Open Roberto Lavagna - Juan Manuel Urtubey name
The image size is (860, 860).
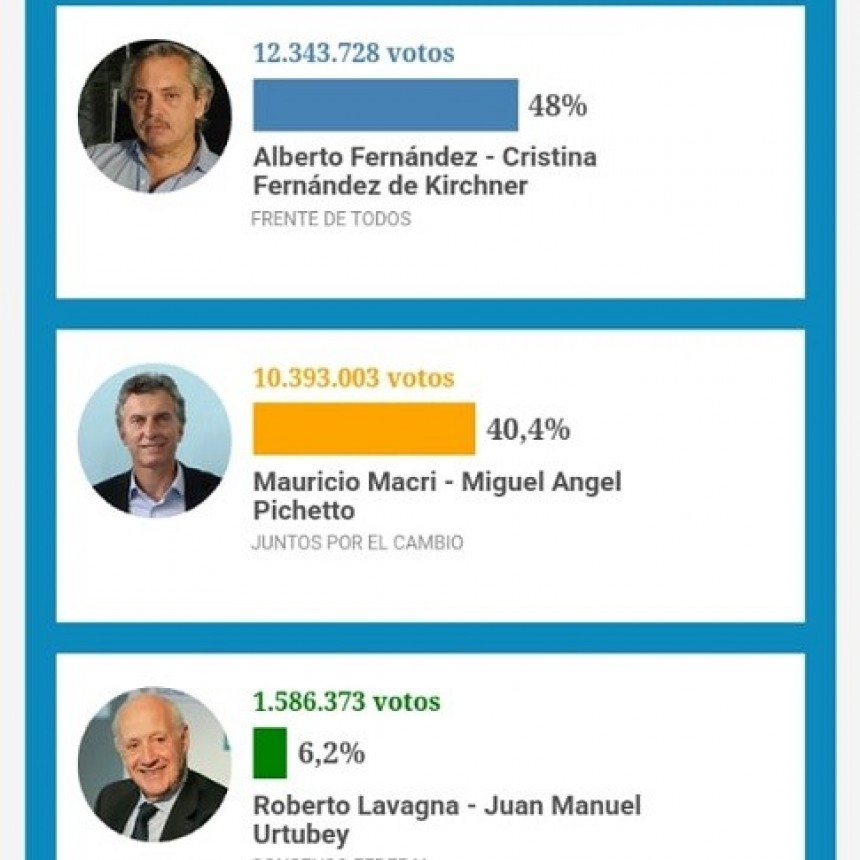pos(447,820)
